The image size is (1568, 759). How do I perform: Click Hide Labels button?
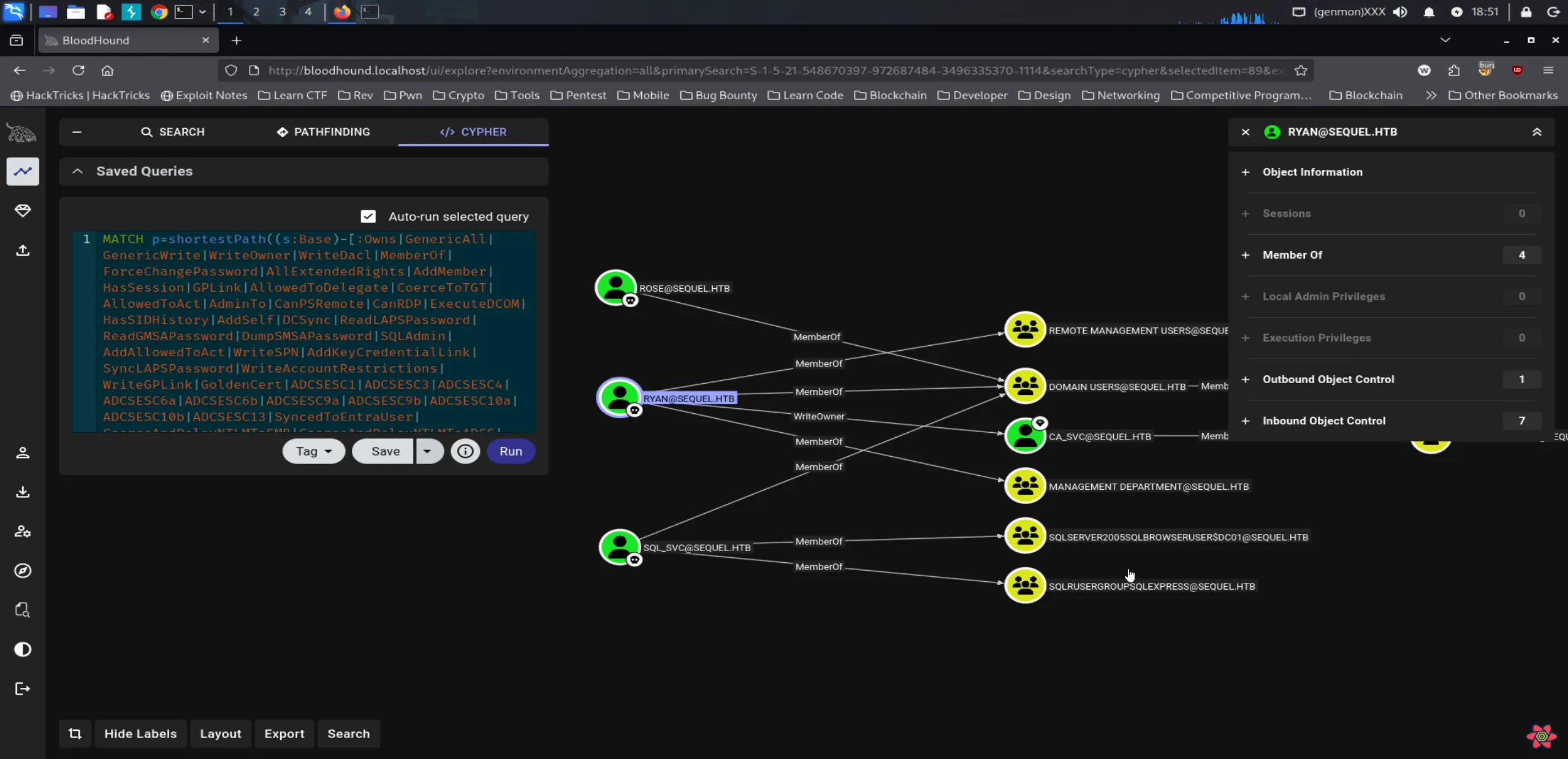tap(140, 734)
